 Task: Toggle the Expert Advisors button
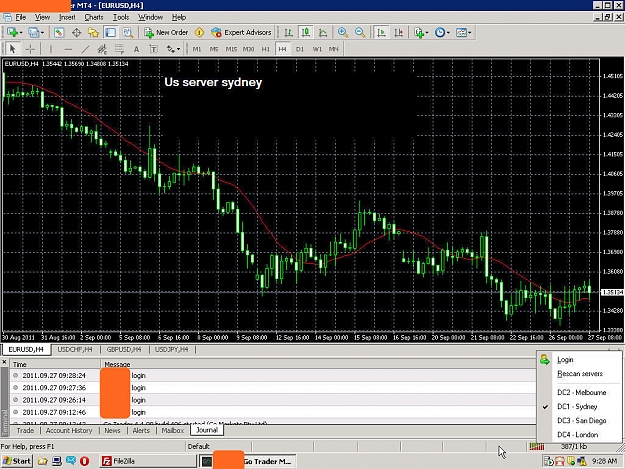coord(241,33)
